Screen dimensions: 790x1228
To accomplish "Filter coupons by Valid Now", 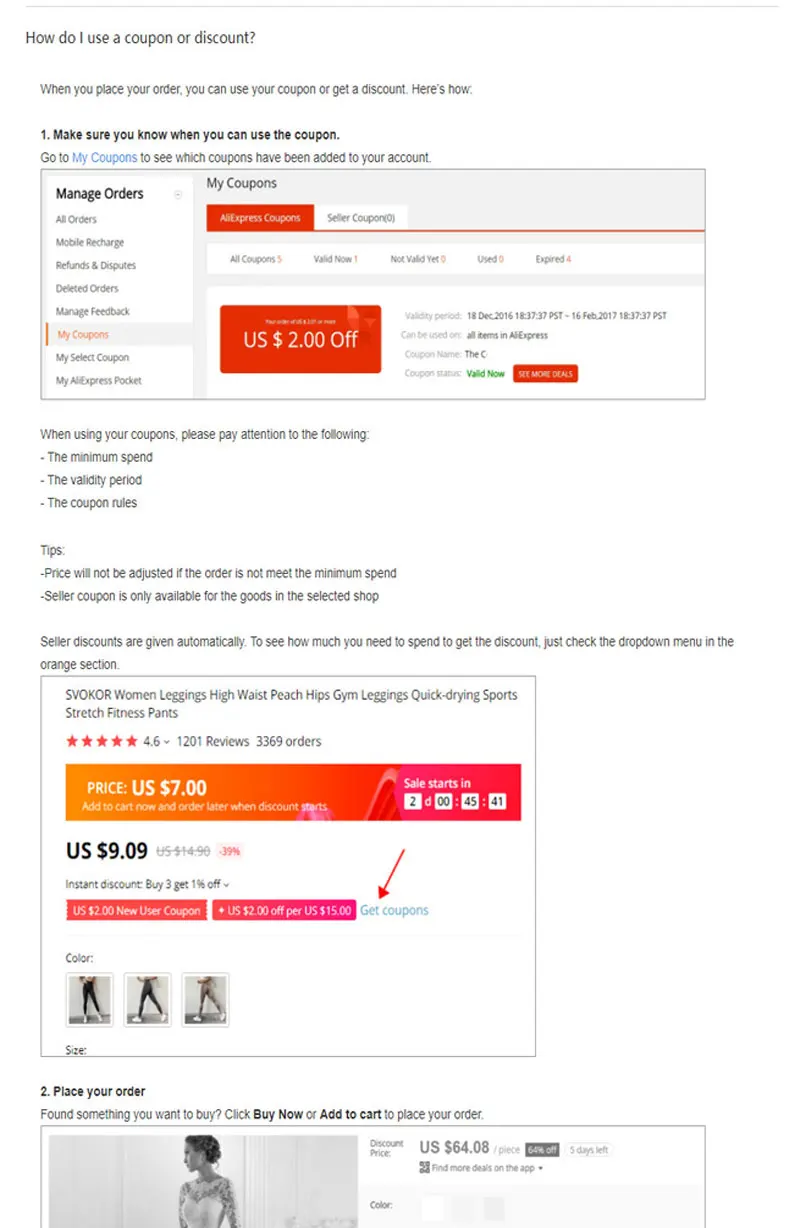I will tap(335, 259).
